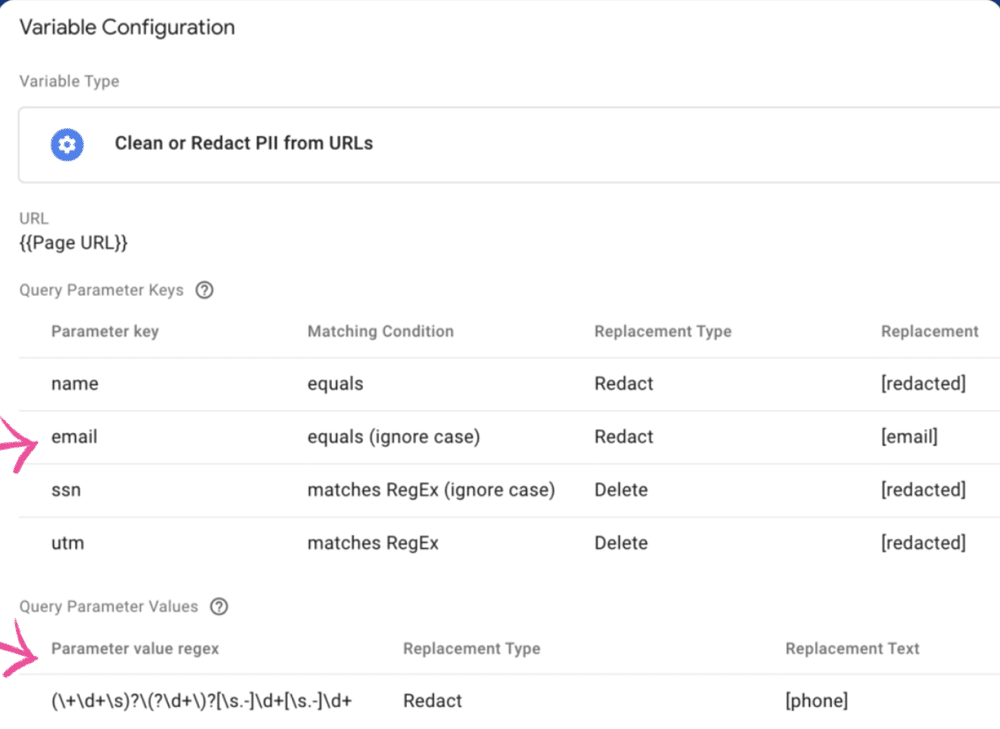Click the question mark beside Query Parameter Keys

[x=205, y=290]
